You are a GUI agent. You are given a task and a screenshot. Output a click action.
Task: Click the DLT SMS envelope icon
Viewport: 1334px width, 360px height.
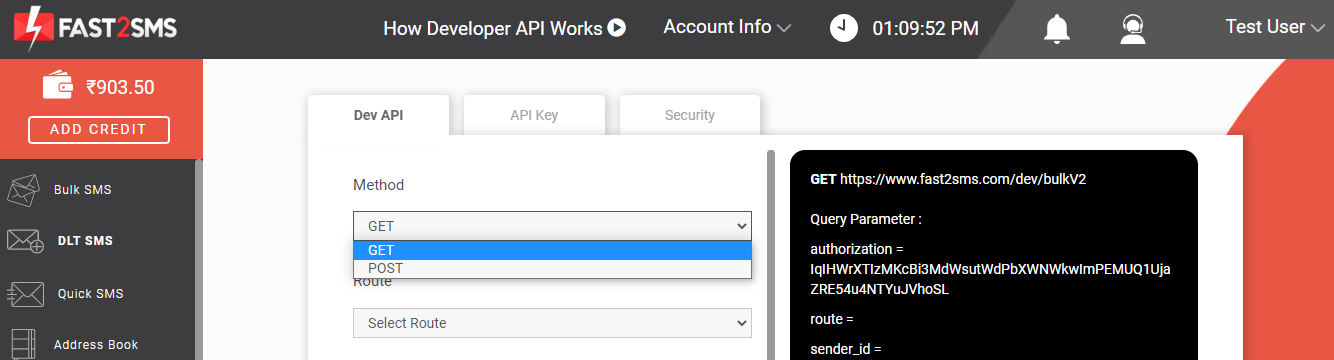click(25, 241)
